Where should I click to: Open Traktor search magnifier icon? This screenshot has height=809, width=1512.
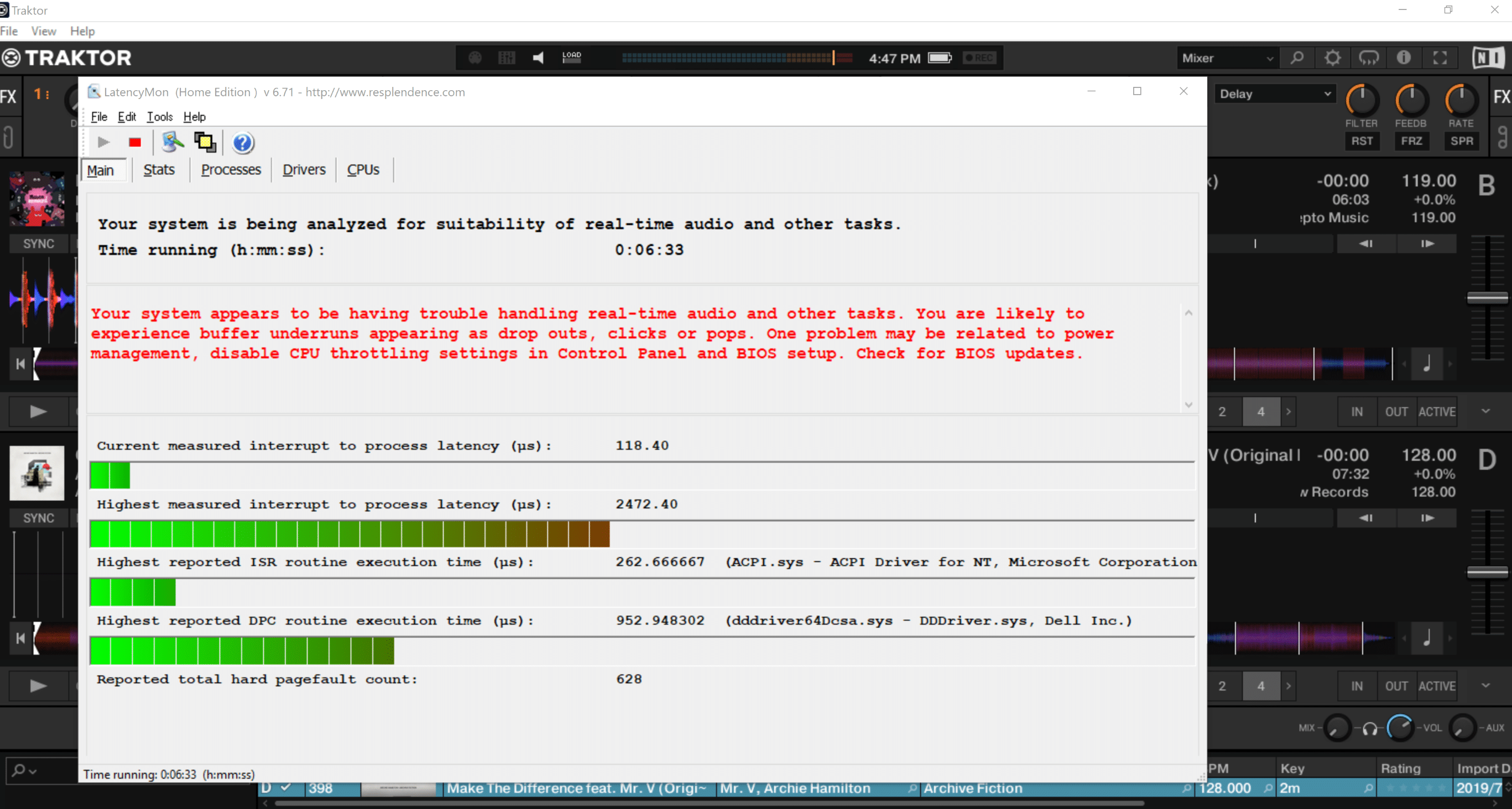point(1297,58)
